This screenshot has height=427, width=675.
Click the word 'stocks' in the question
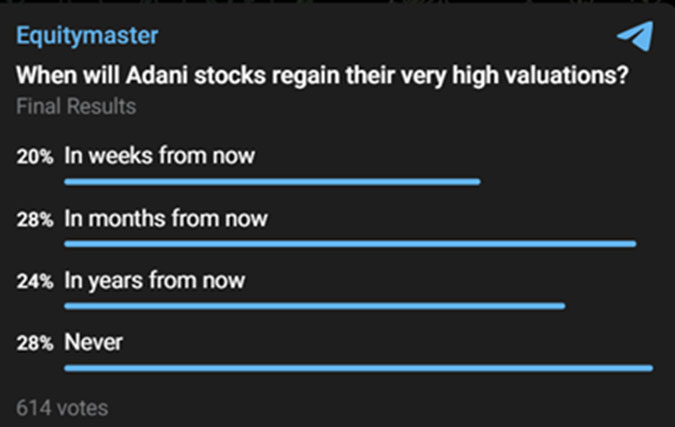point(230,76)
